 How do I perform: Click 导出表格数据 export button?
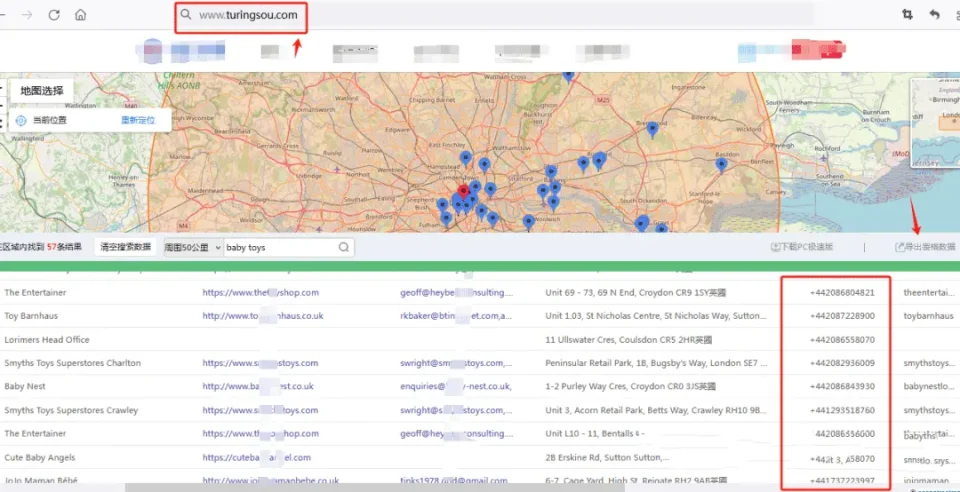925,247
